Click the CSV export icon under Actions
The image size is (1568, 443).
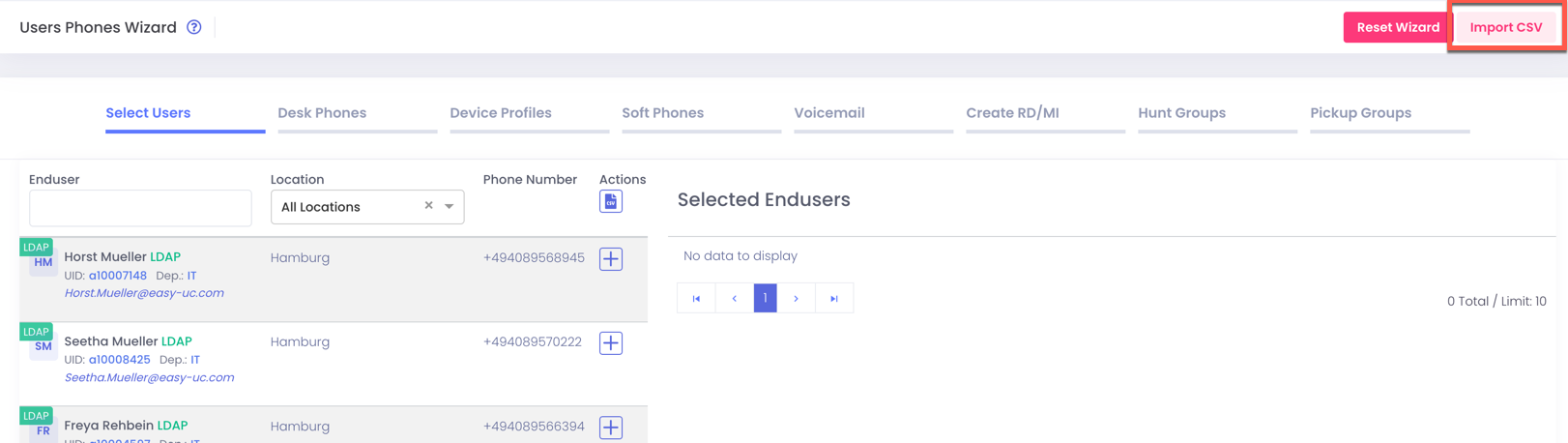[x=610, y=201]
